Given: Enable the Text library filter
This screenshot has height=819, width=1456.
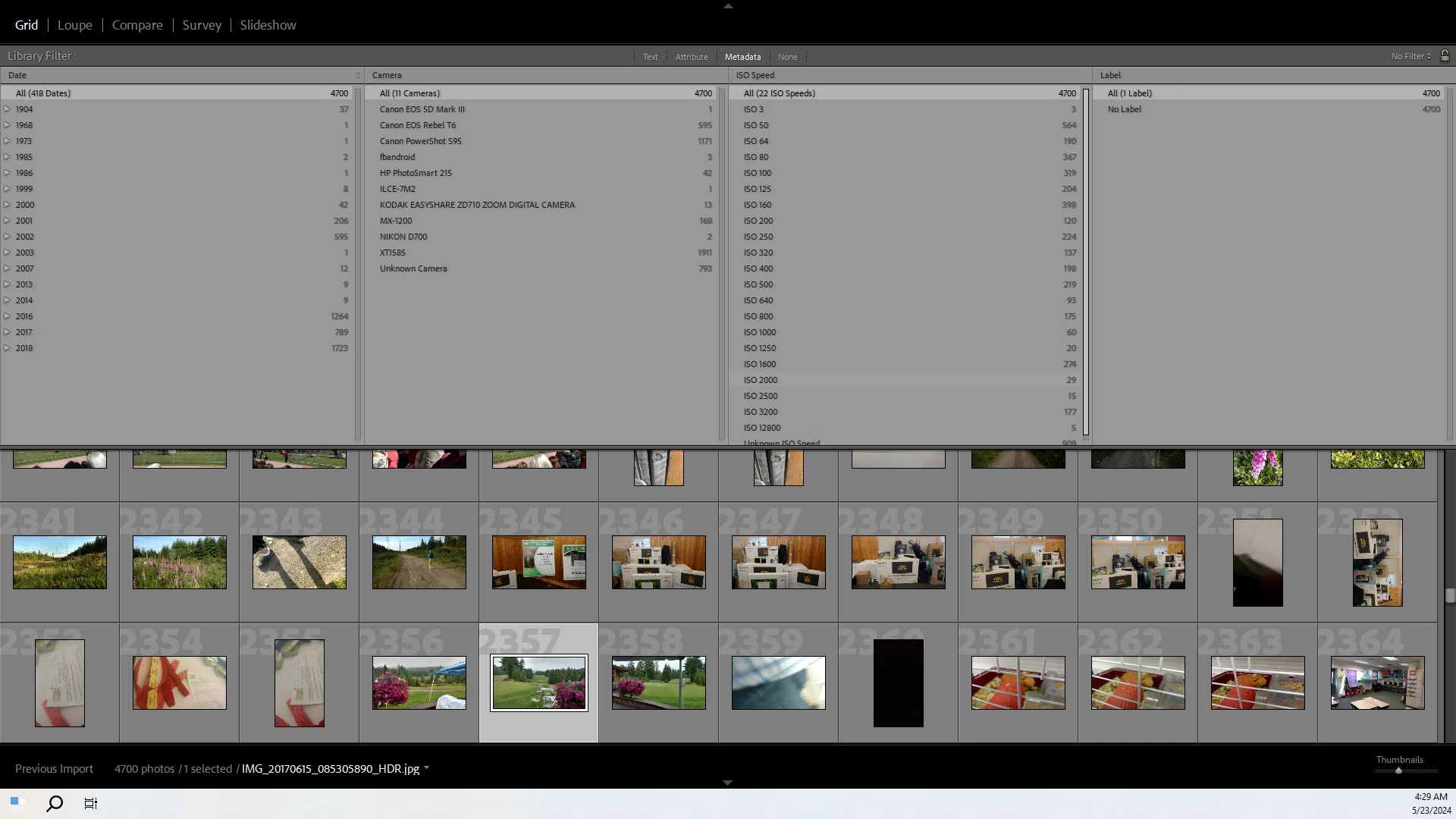Looking at the screenshot, I should coord(650,57).
